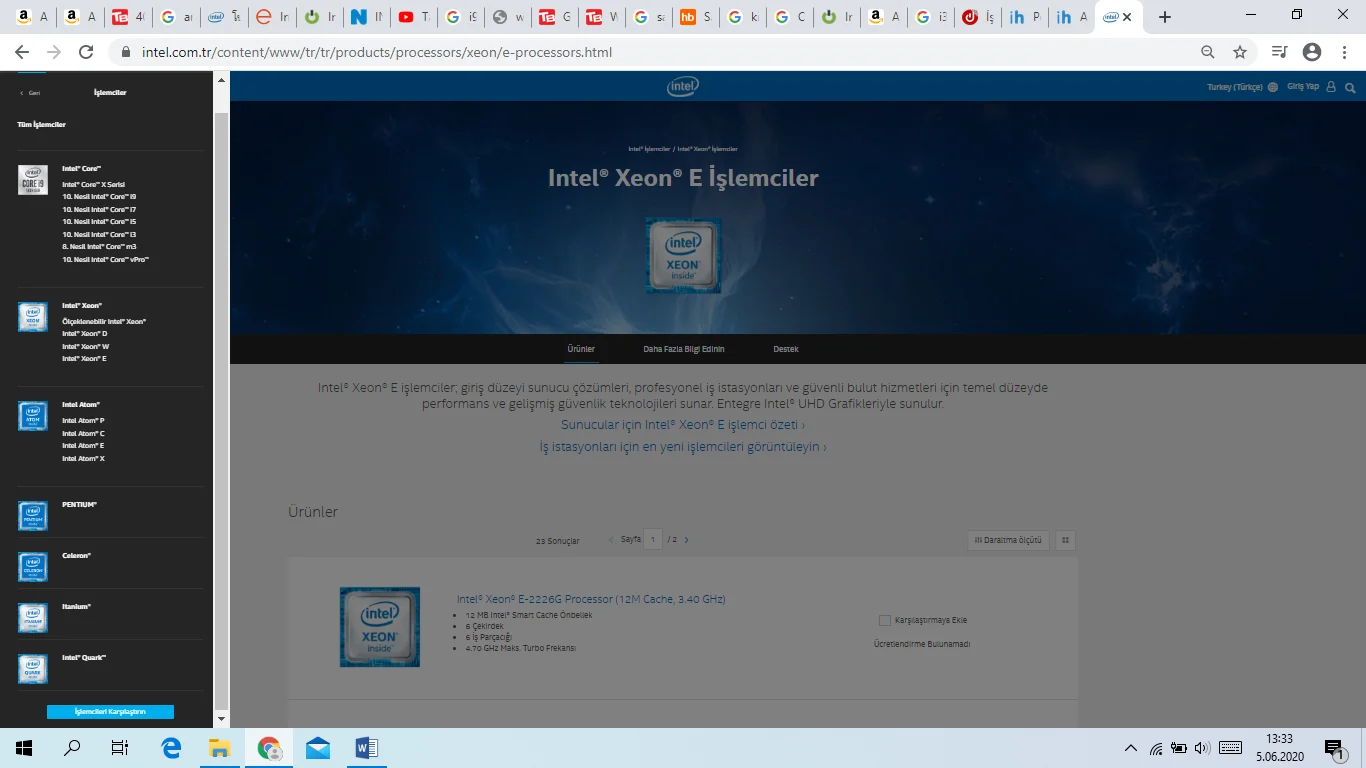The height and width of the screenshot is (768, 1366).
Task: Open Word from the taskbar
Action: click(x=366, y=748)
